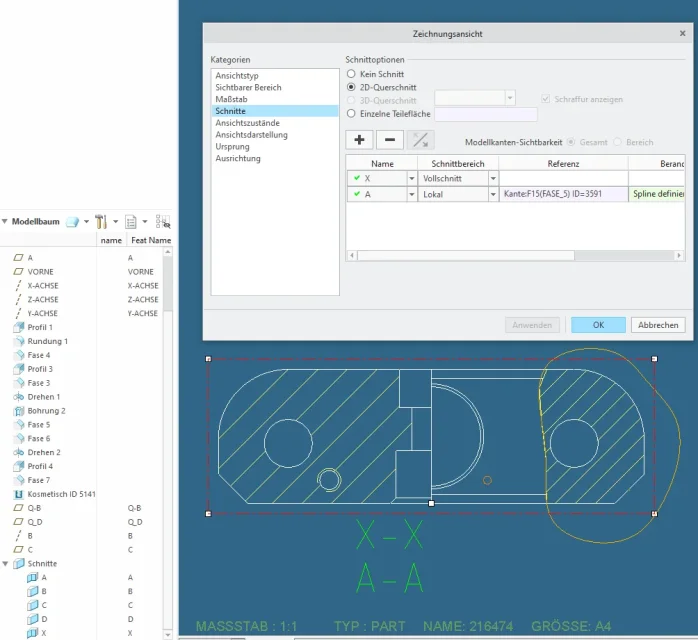Select the 2D-Querschnitt radio button
This screenshot has height=640, width=698.
coord(351,87)
